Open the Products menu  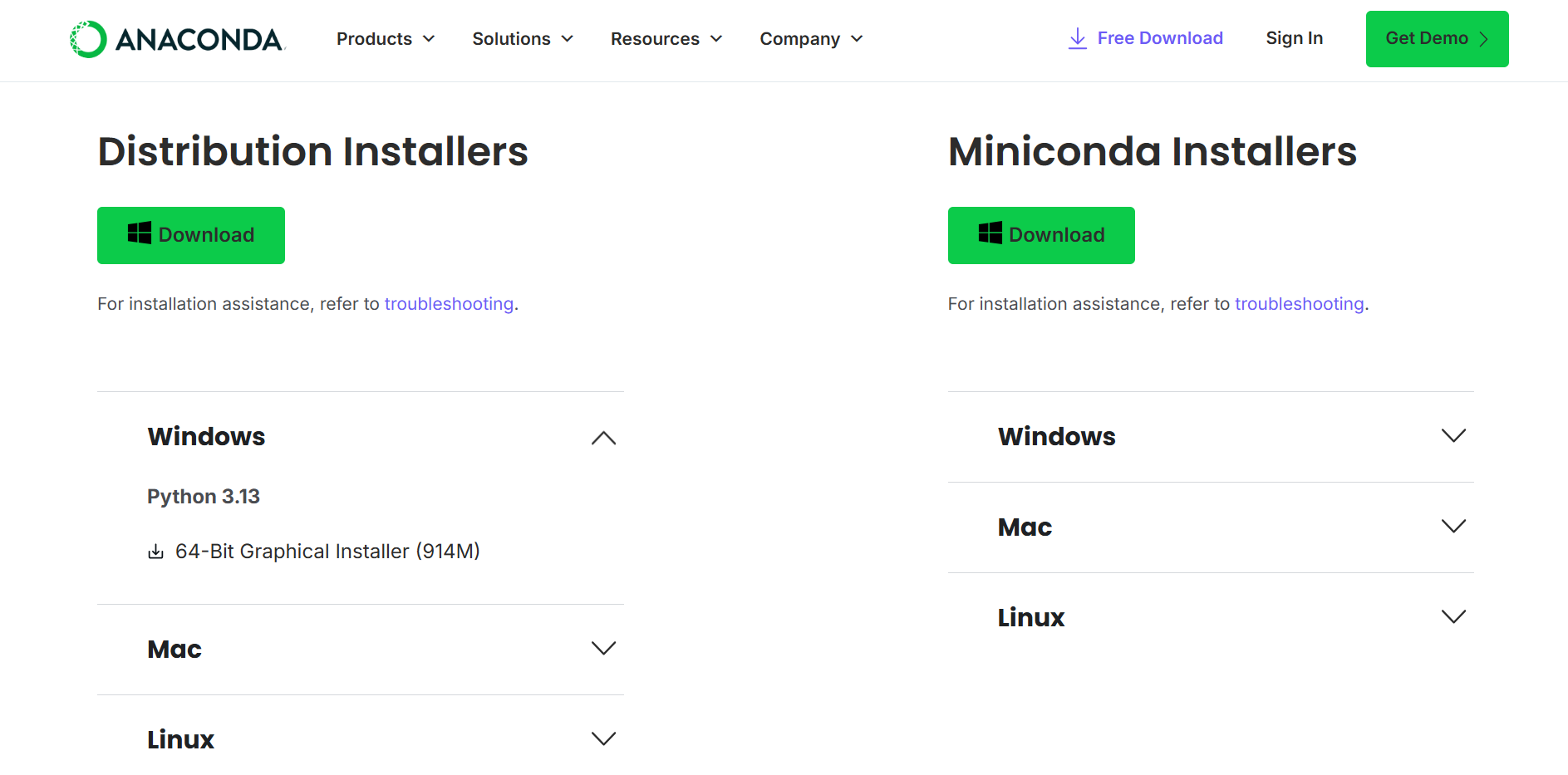(x=386, y=39)
